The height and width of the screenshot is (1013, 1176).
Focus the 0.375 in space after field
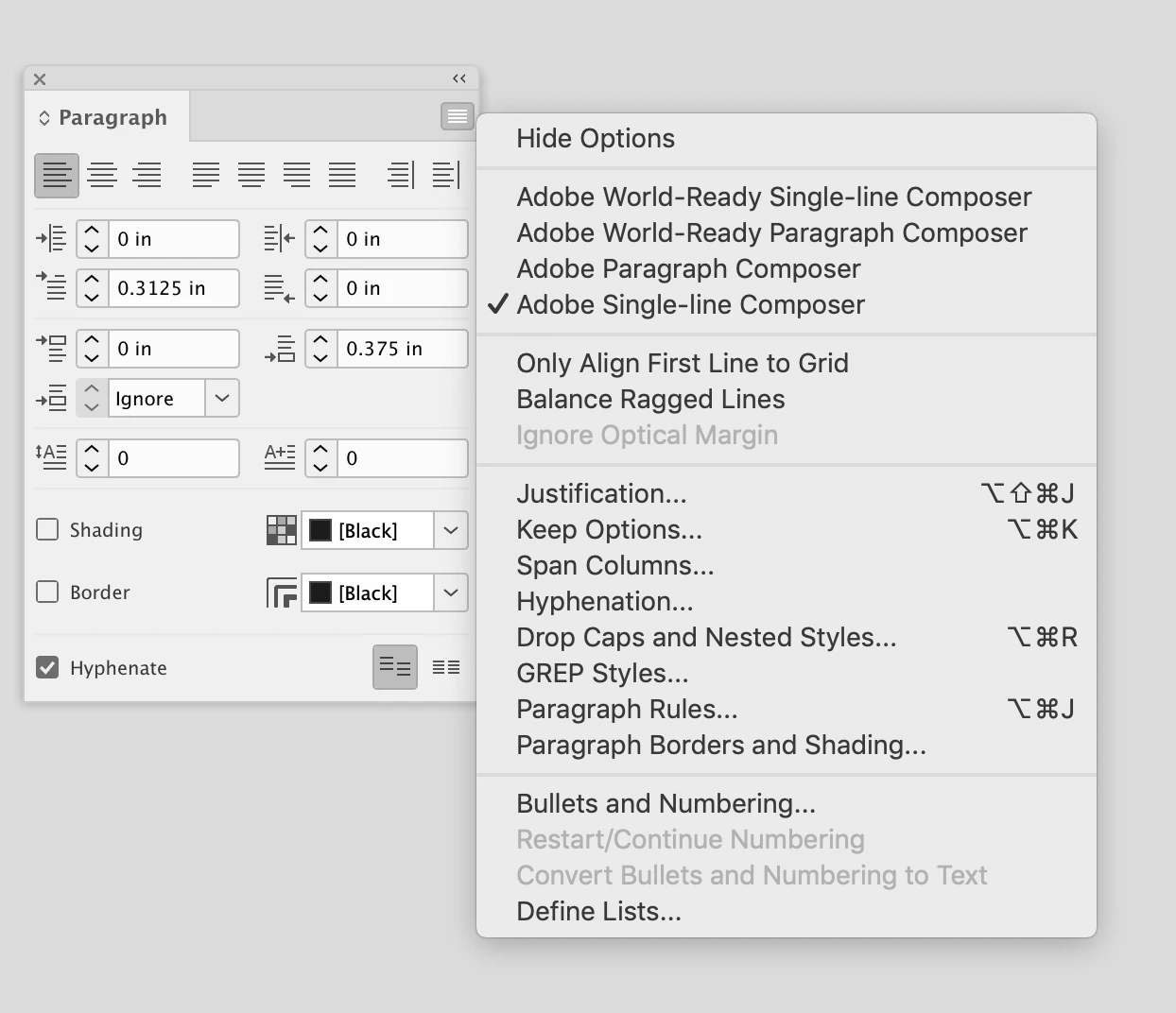pos(402,349)
